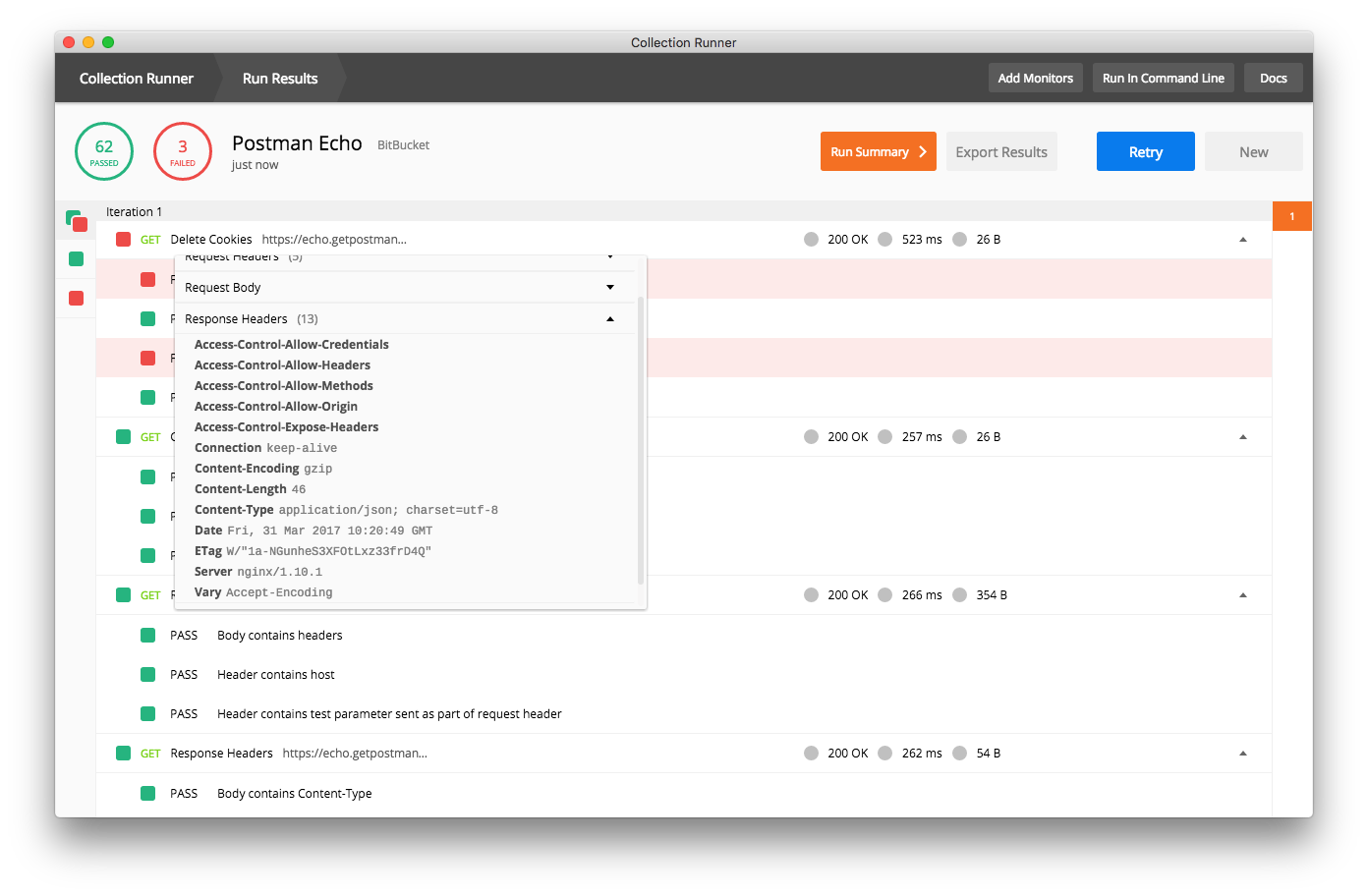Click Response Headers URL https://echo.getpostman...
Viewport: 1368px width, 896px height.
point(355,754)
